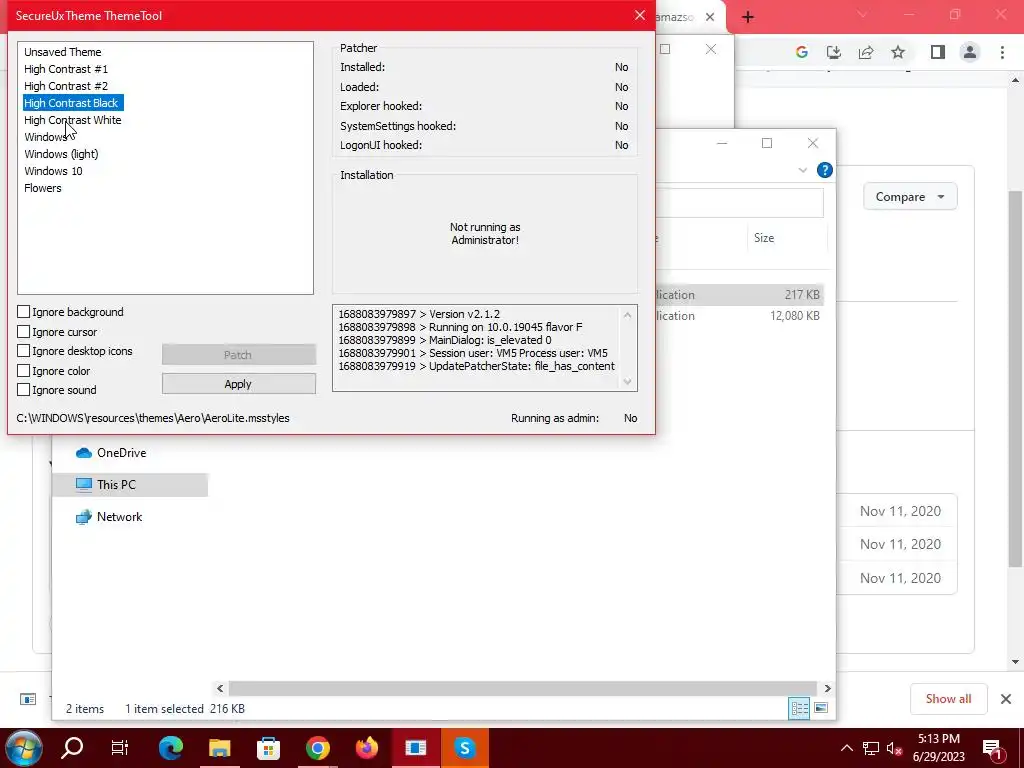Open Action Center notifications icon
This screenshot has width=1024, height=768.
993,748
